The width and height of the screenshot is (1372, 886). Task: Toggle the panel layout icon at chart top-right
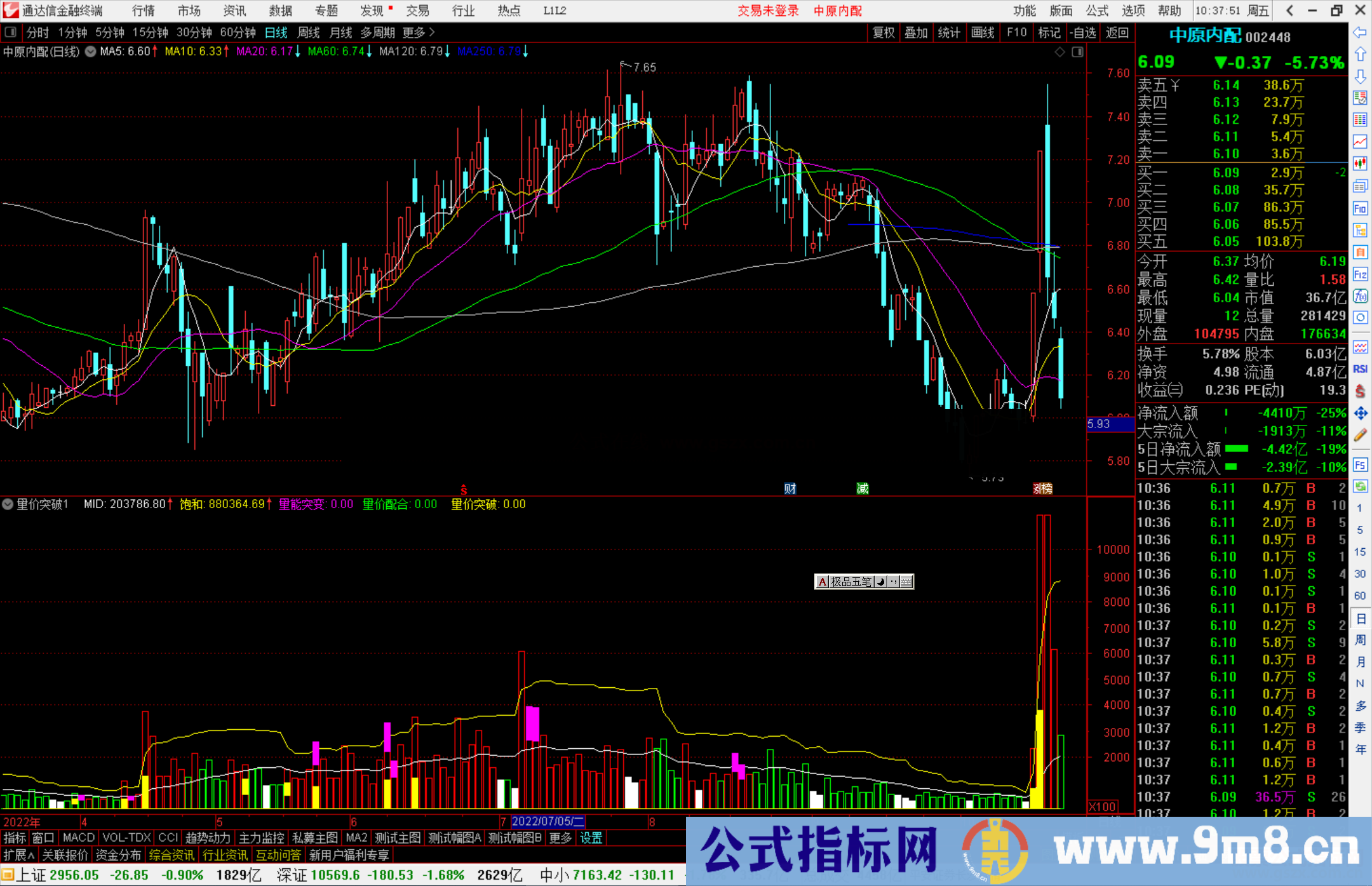(x=1077, y=52)
